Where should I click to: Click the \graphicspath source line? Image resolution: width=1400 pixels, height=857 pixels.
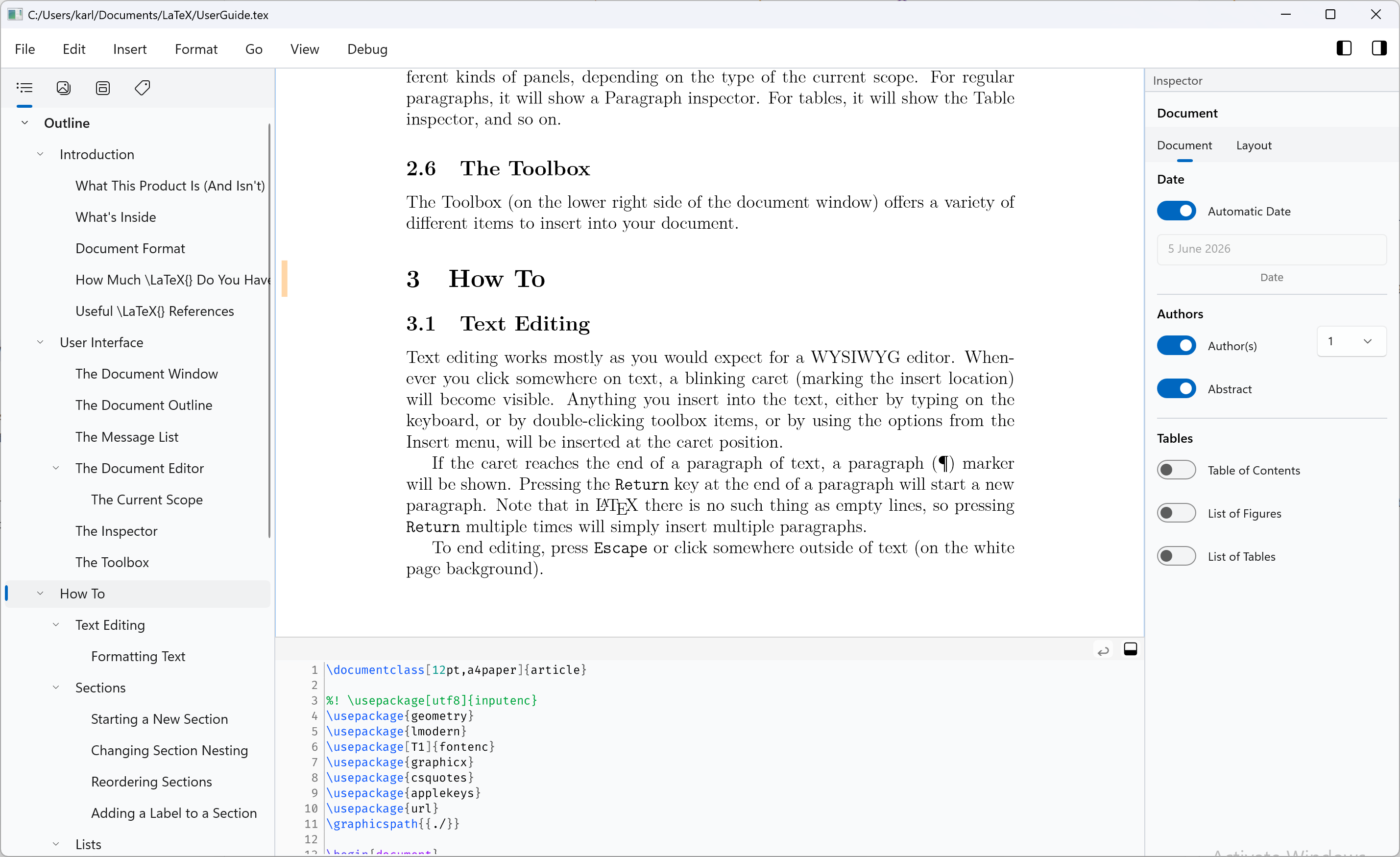[392, 824]
